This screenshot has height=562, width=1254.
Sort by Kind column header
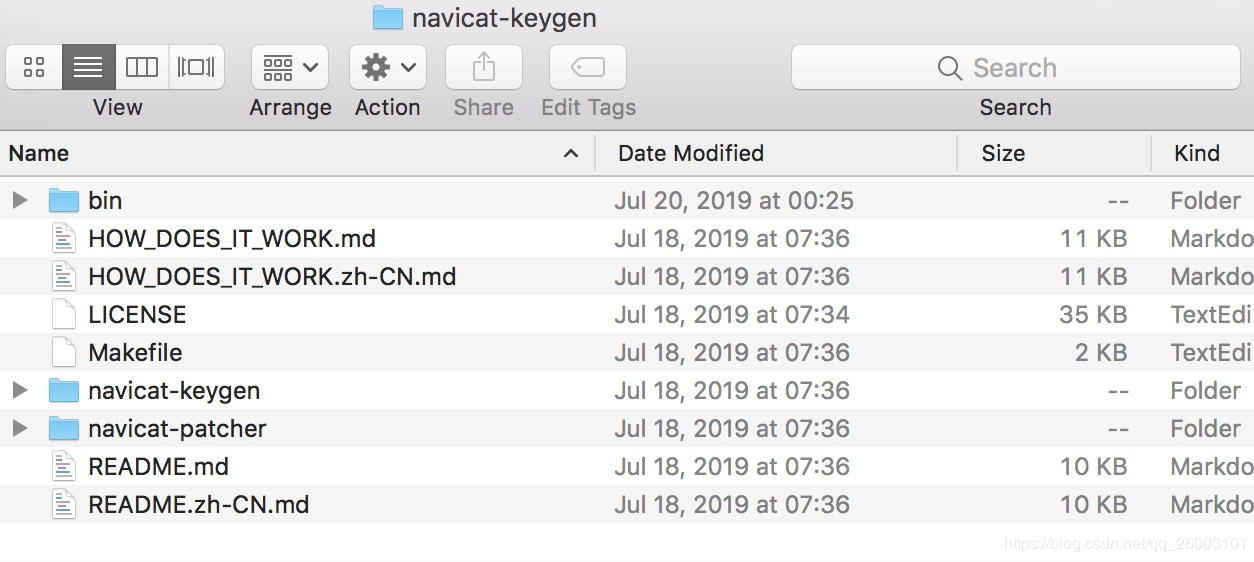tap(1203, 153)
